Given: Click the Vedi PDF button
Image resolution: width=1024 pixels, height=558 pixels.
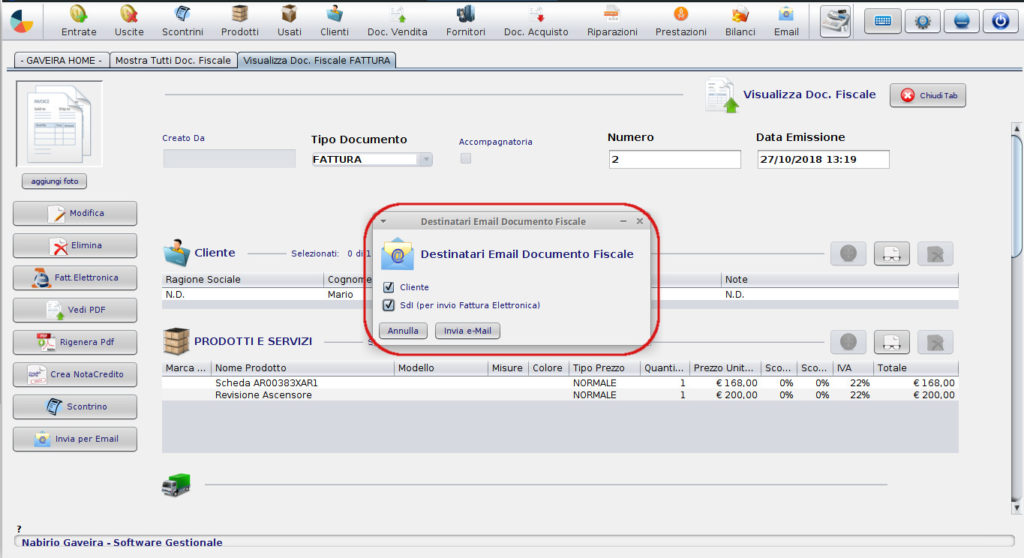Looking at the screenshot, I should pyautogui.click(x=75, y=310).
